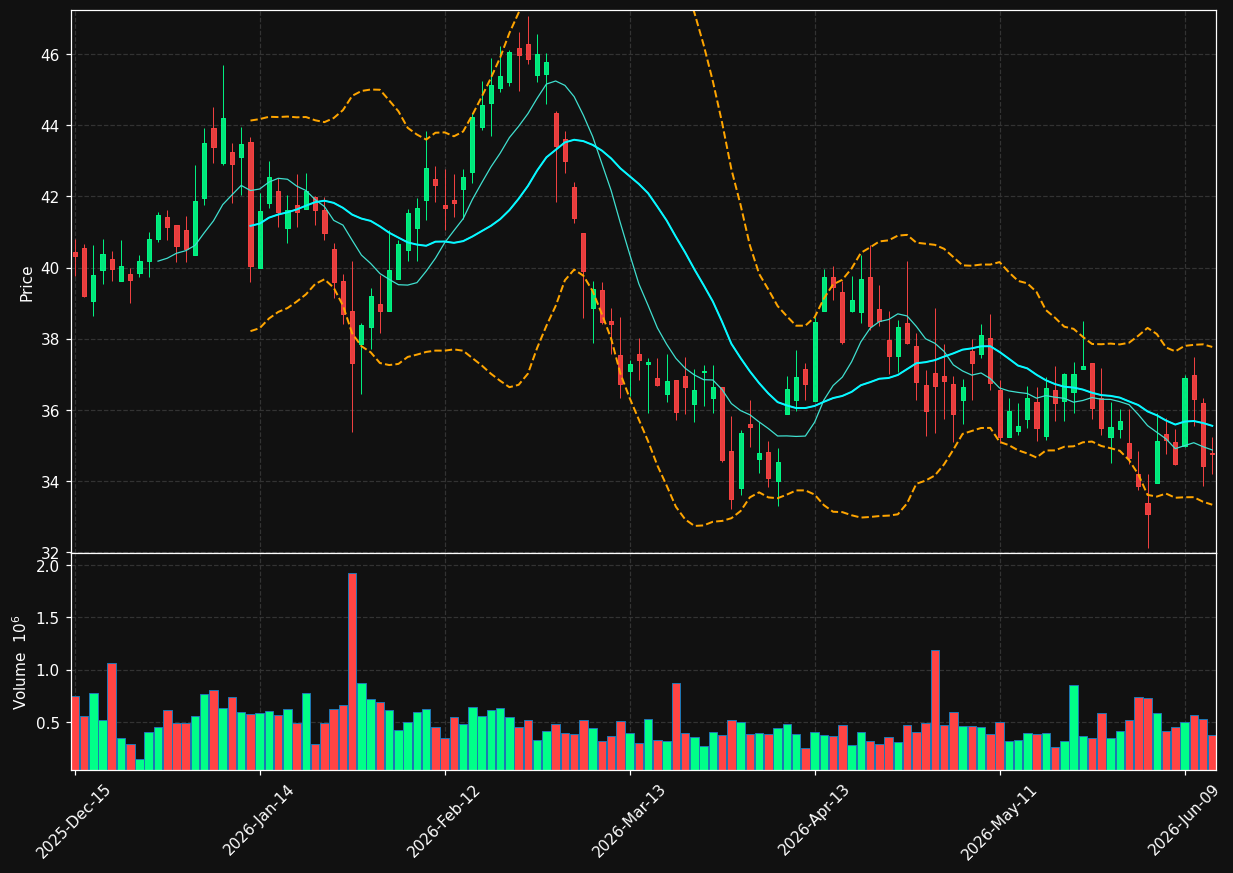Click the 2026-Jan-14 date label
Image resolution: width=1233 pixels, height=873 pixels.
pyautogui.click(x=259, y=821)
